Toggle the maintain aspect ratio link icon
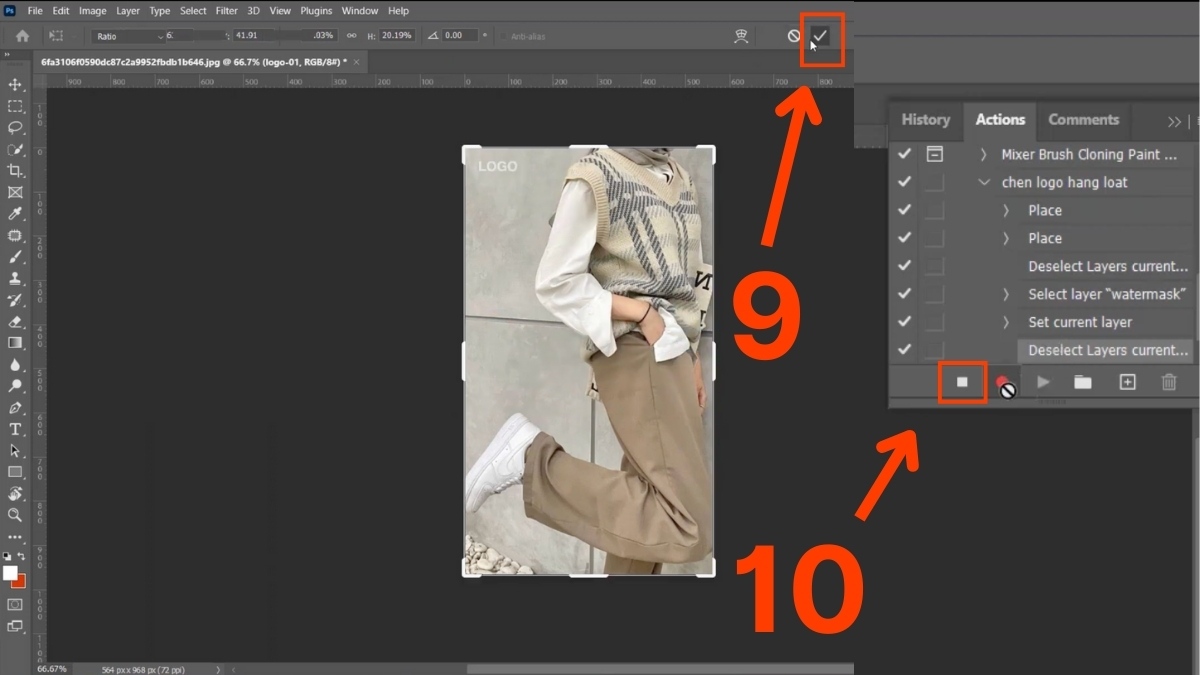 point(351,35)
